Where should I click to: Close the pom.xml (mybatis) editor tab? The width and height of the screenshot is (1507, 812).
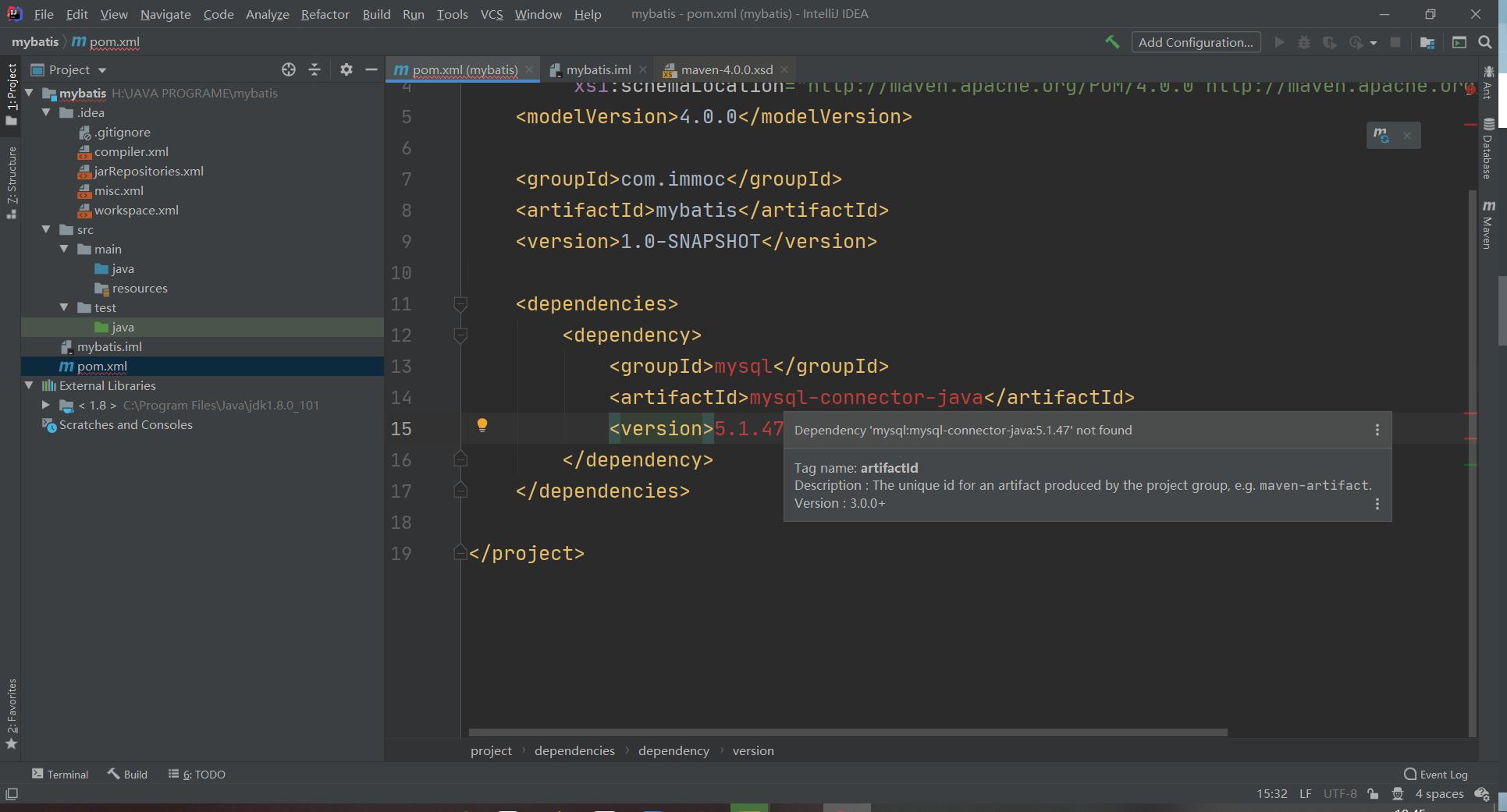point(529,69)
